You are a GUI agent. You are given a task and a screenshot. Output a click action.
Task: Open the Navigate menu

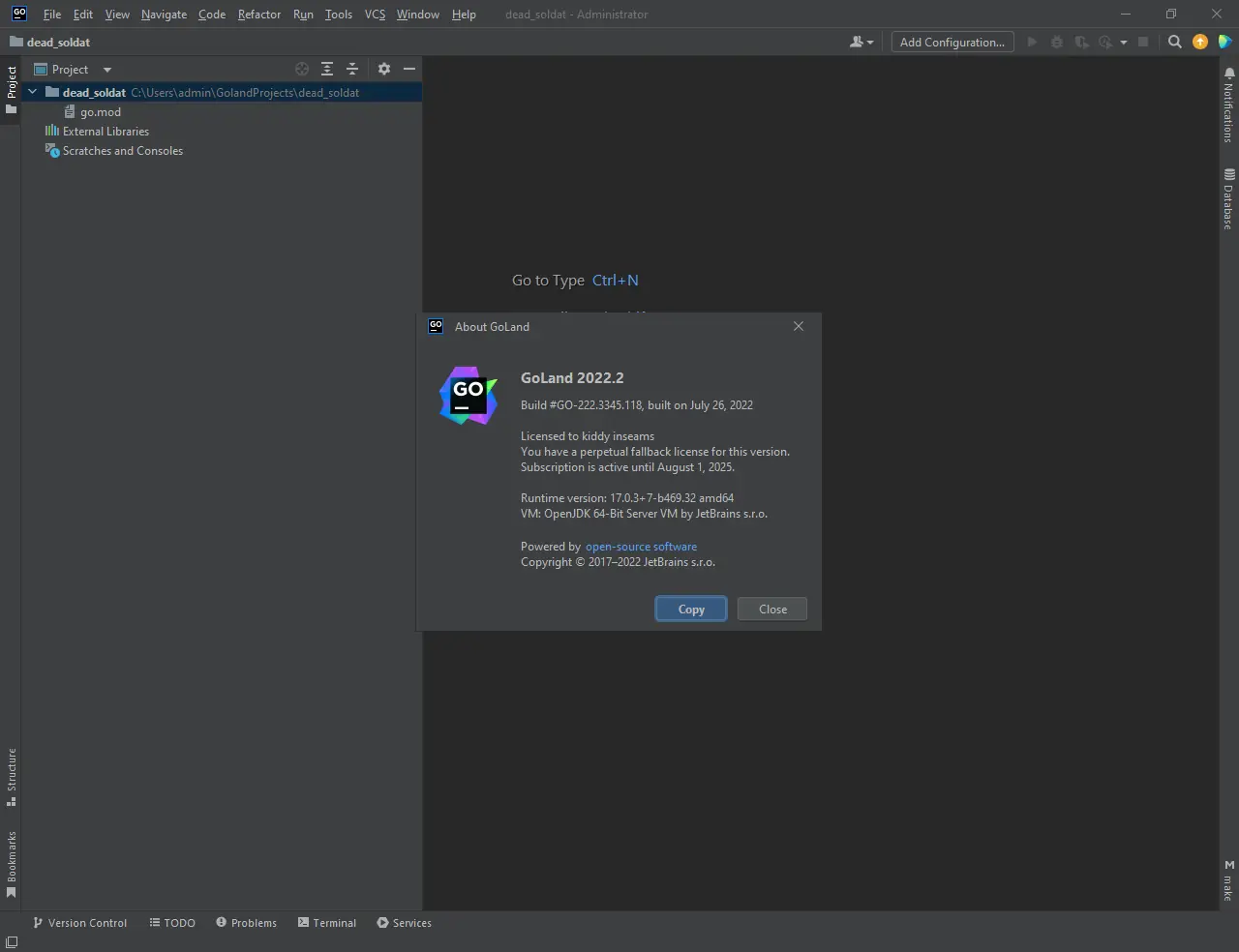point(164,15)
